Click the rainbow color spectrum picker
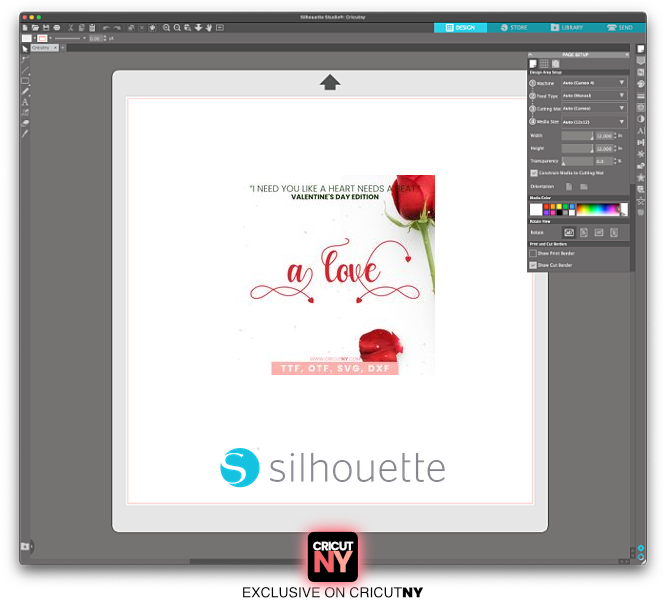 (x=598, y=210)
